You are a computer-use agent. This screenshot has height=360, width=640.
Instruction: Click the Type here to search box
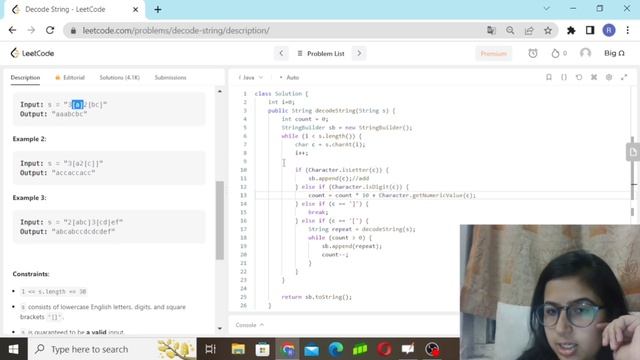(x=112, y=349)
